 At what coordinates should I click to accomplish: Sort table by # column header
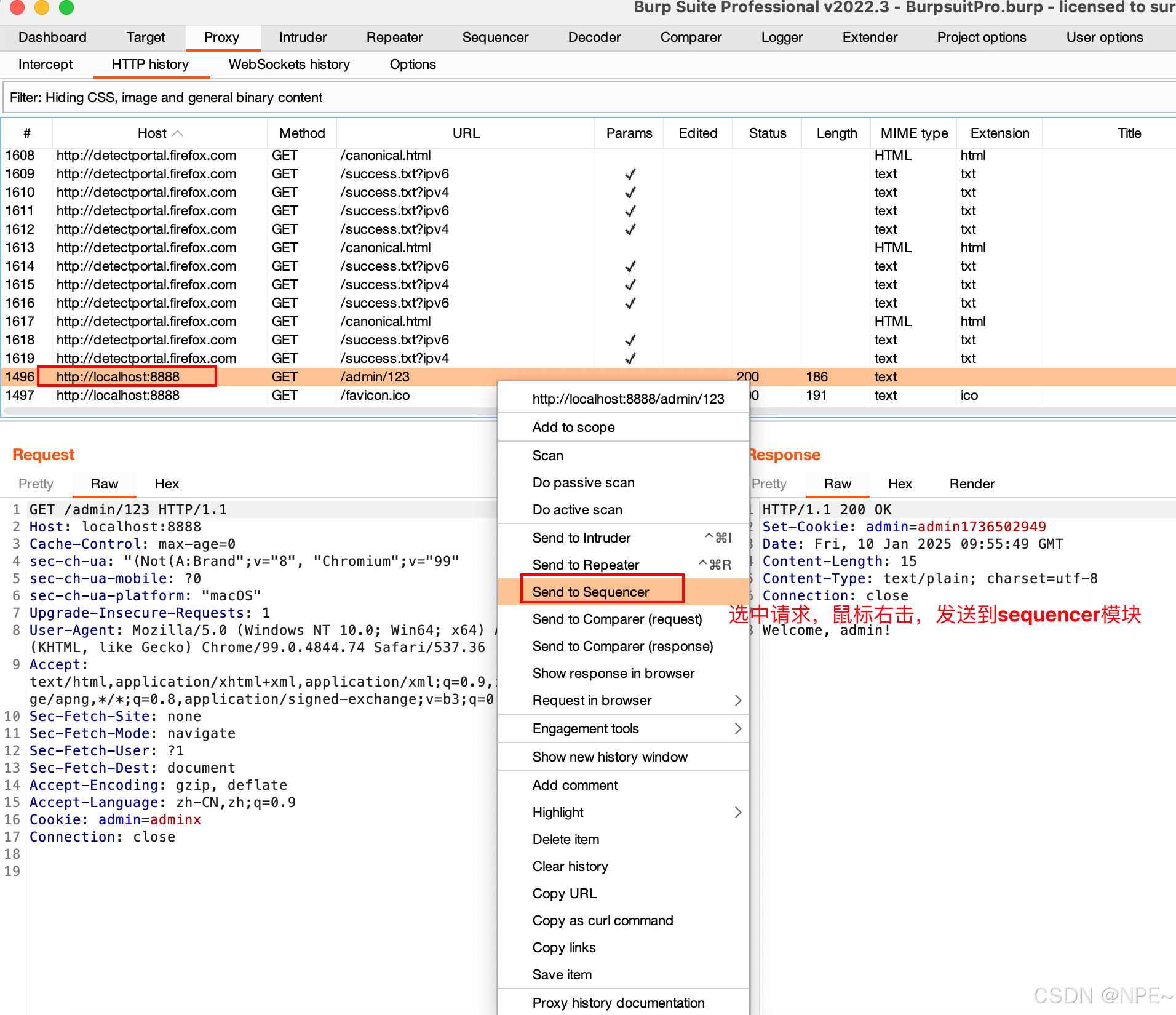click(x=27, y=133)
